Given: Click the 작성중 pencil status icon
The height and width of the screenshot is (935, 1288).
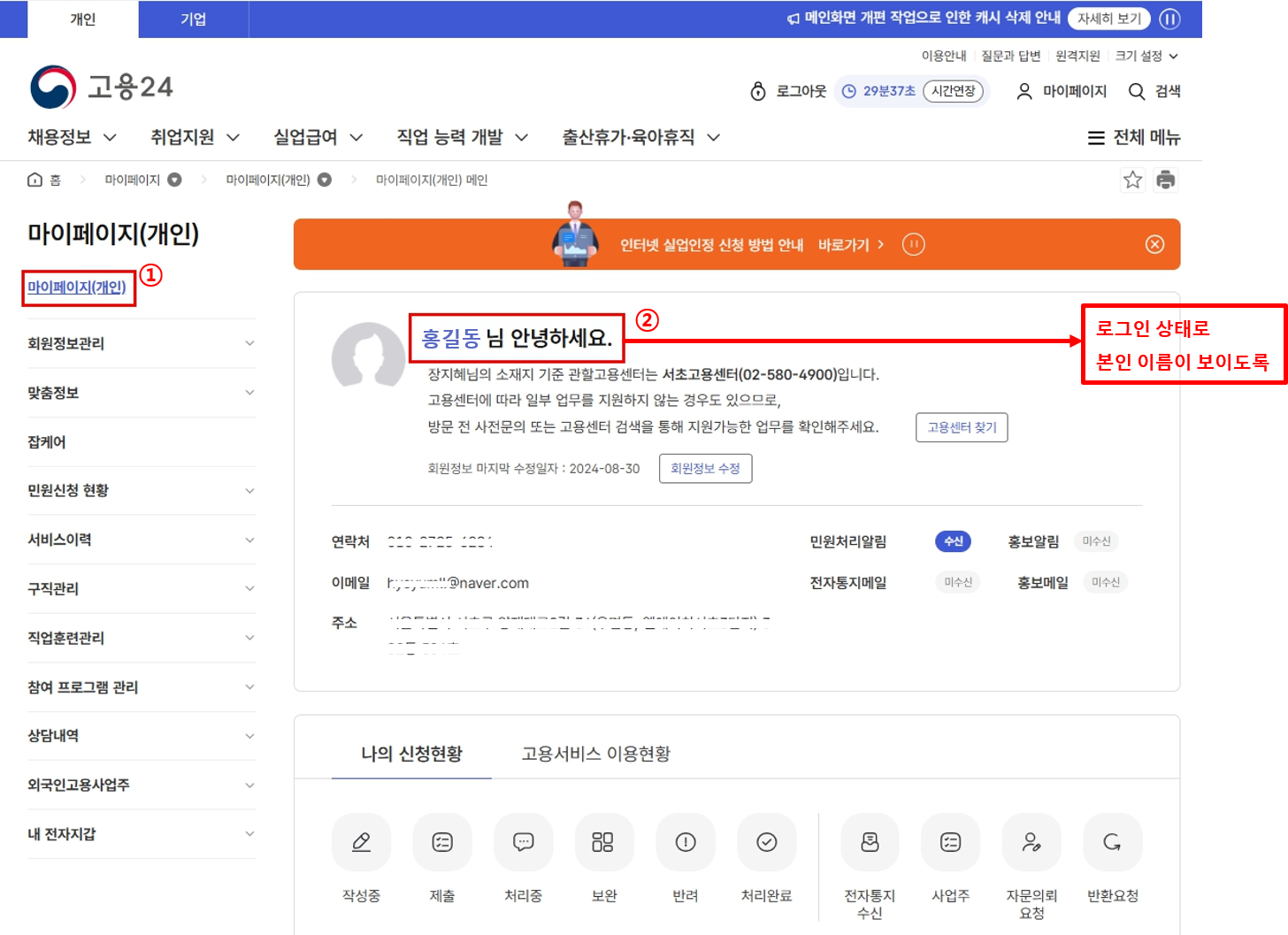Looking at the screenshot, I should pyautogui.click(x=361, y=842).
